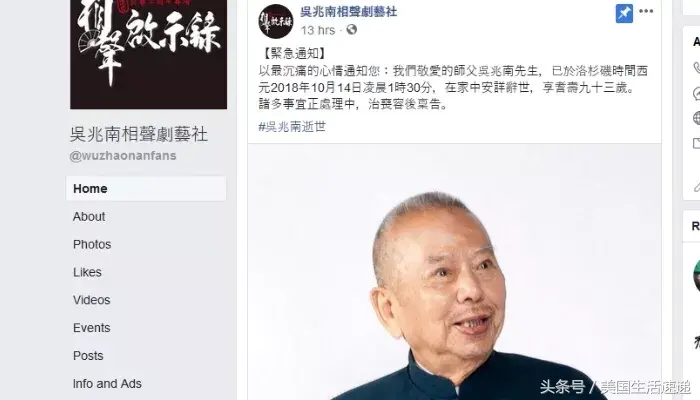Go to the Posts section

pyautogui.click(x=88, y=355)
